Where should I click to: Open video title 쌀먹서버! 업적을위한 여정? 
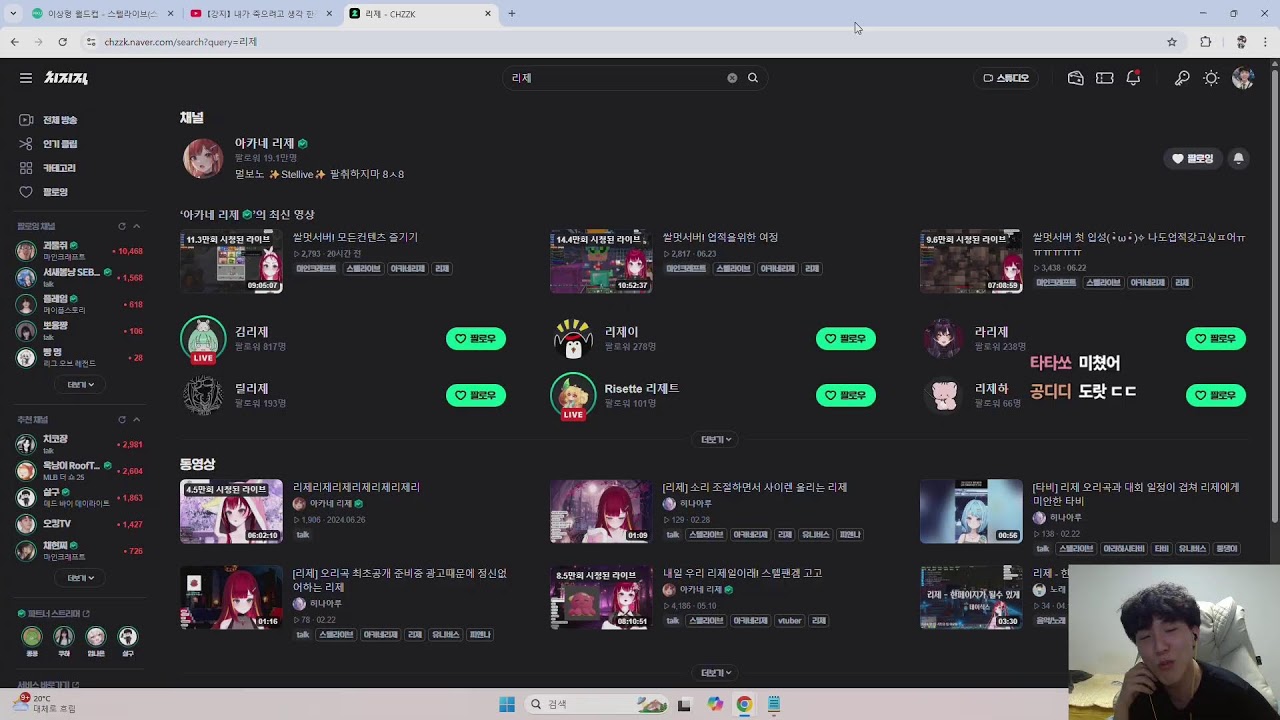point(721,238)
